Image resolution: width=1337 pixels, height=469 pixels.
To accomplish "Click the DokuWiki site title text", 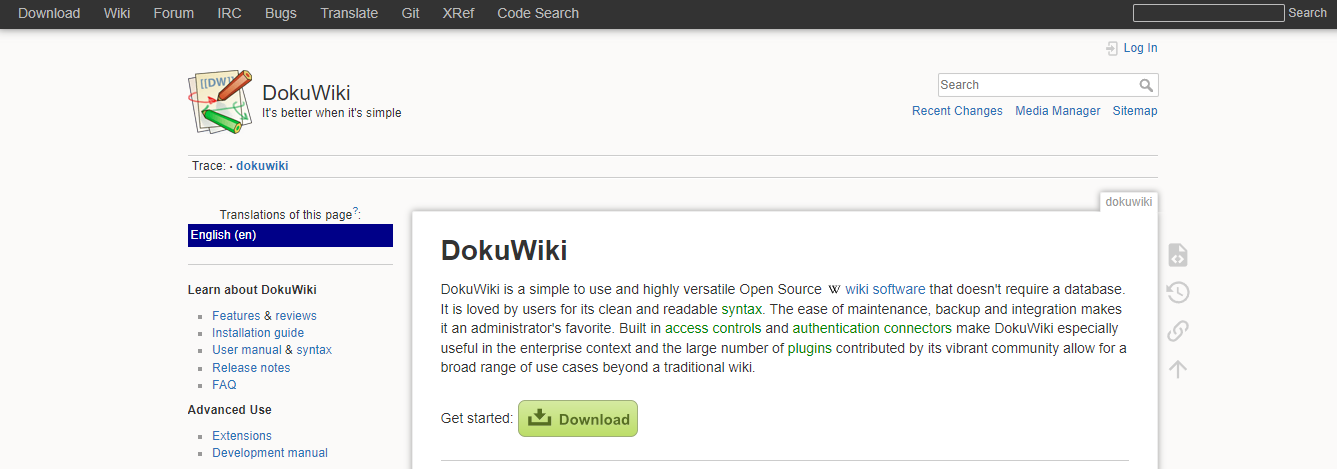I will coord(306,93).
